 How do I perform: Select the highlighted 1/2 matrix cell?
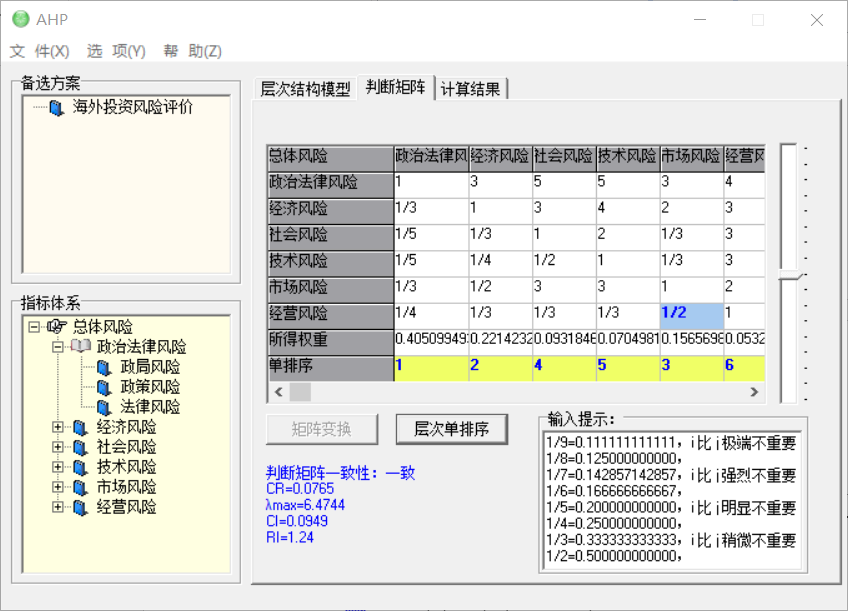point(690,313)
